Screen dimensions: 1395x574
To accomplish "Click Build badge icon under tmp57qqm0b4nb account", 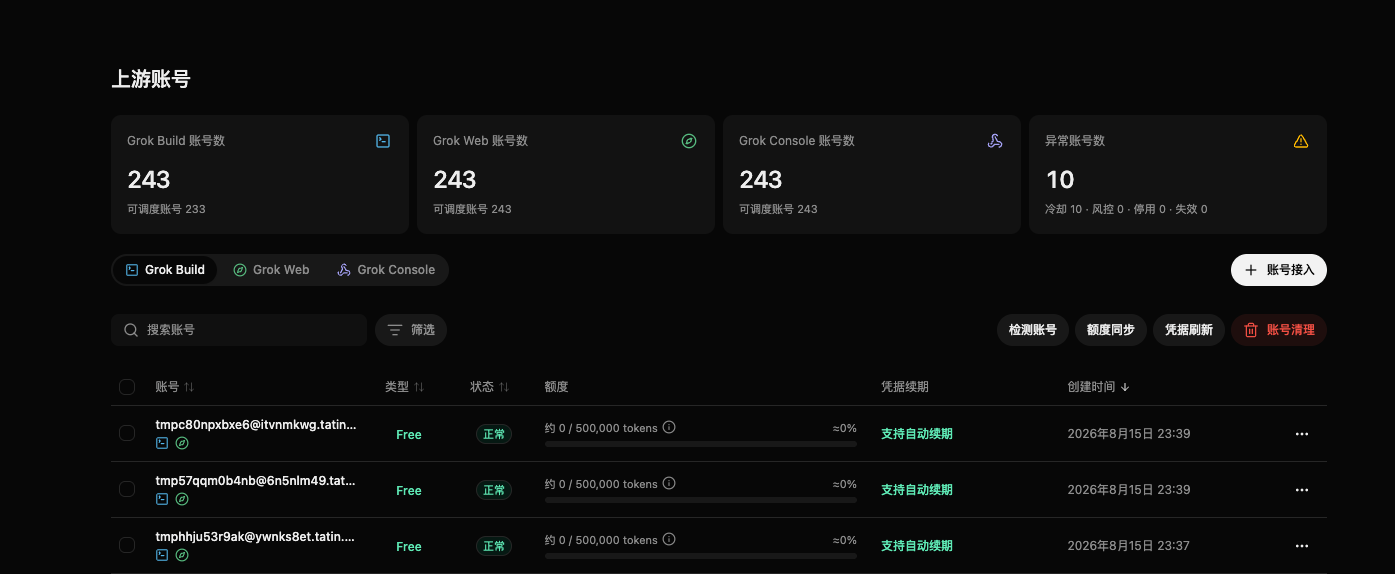I will tap(162, 499).
